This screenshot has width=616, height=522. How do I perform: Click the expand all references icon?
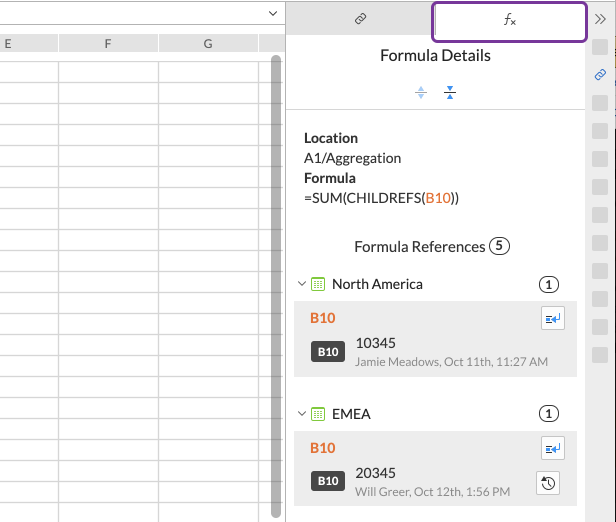(x=421, y=92)
